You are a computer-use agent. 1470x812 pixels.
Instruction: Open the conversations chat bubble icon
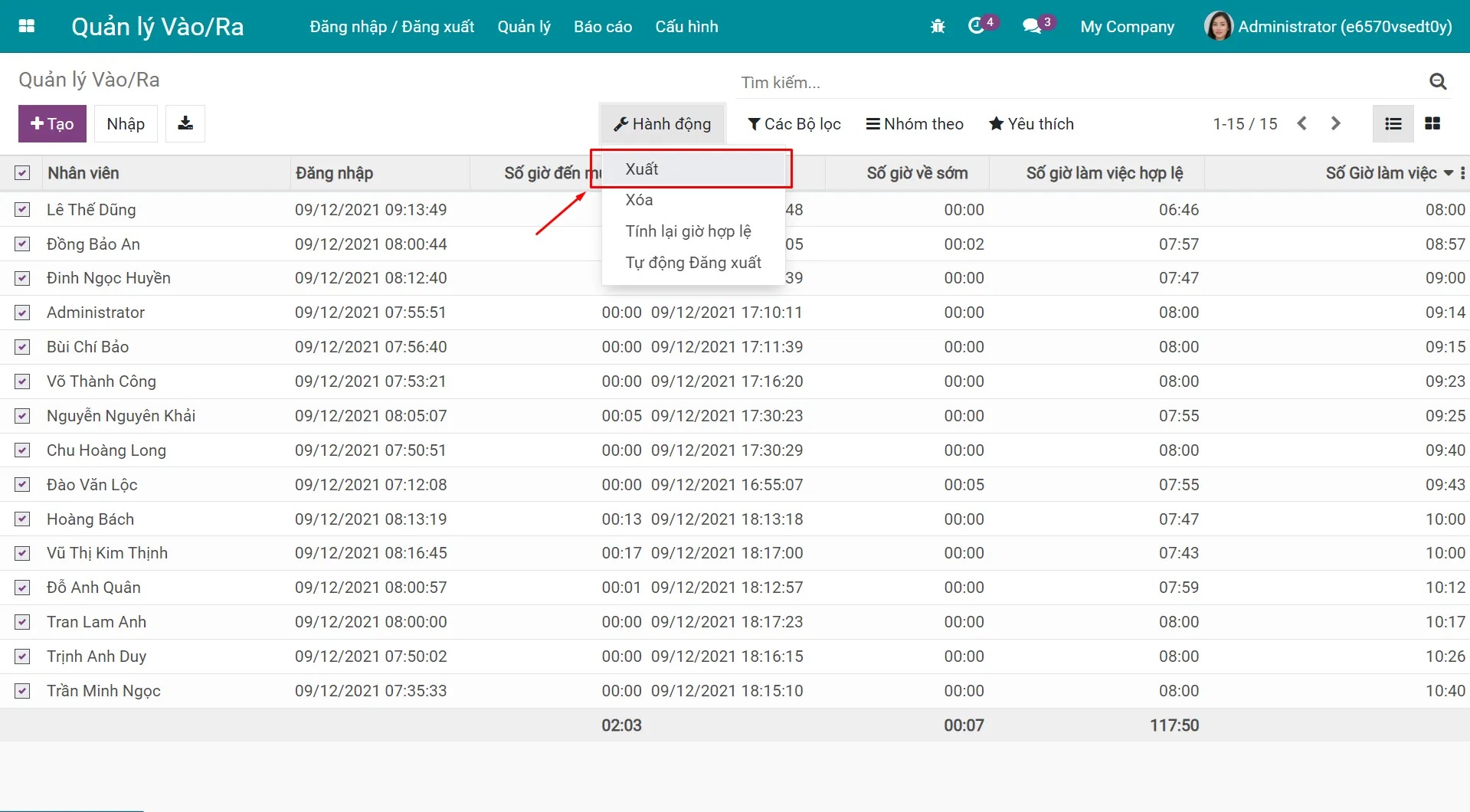pos(1032,27)
